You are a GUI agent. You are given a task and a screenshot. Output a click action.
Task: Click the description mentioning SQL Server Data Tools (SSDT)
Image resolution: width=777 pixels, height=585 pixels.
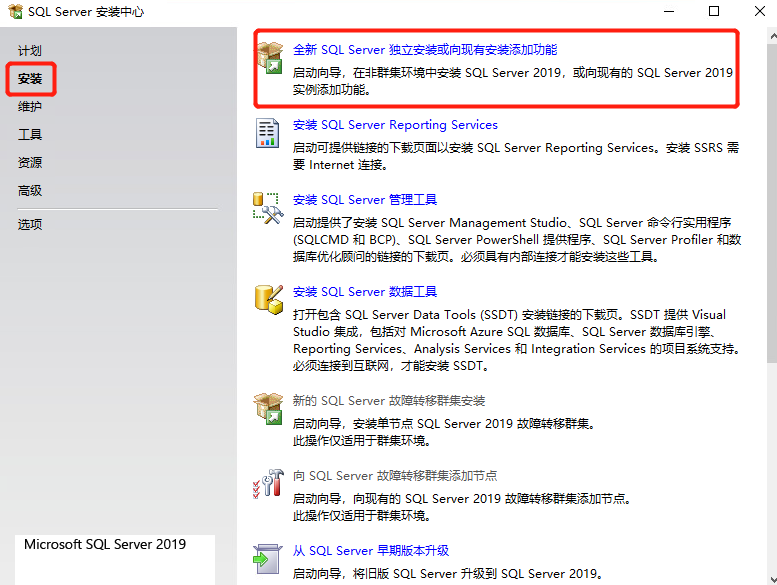click(x=517, y=340)
